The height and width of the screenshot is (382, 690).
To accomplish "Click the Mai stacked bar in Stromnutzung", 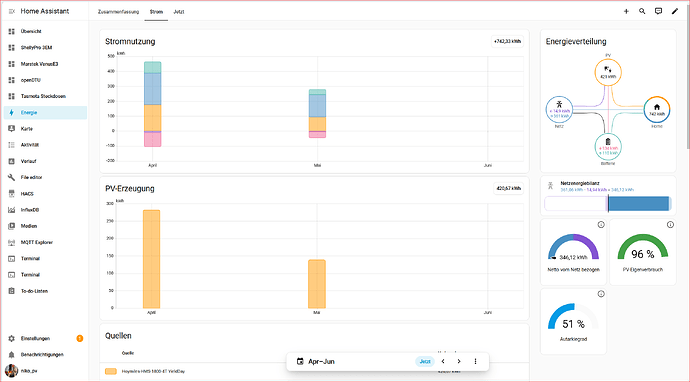I will click(x=317, y=114).
